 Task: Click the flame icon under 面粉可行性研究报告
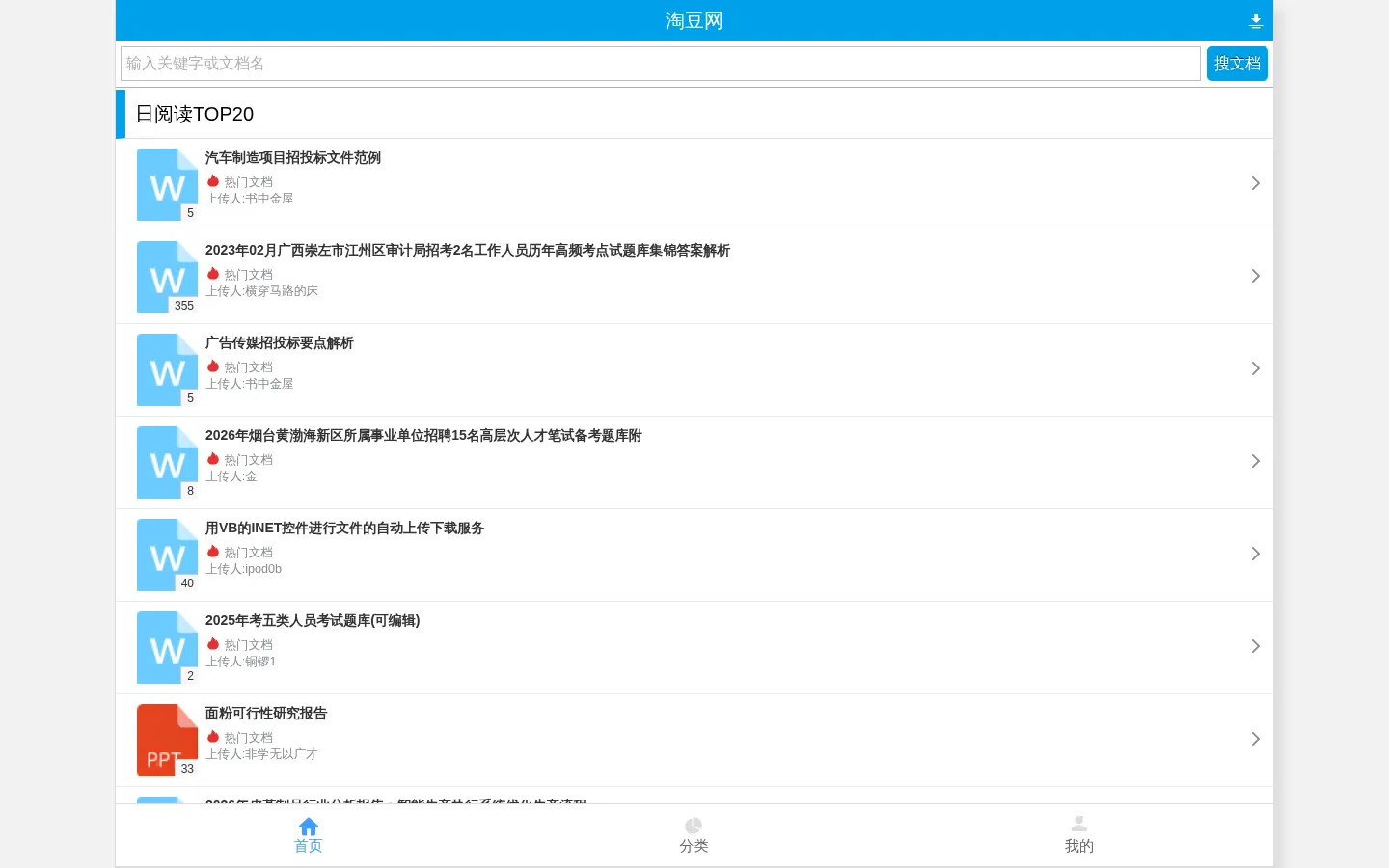[213, 737]
